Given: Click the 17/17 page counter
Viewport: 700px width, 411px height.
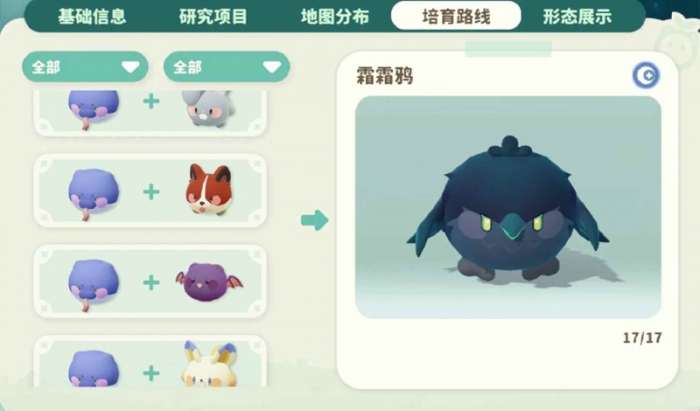Looking at the screenshot, I should (x=642, y=338).
